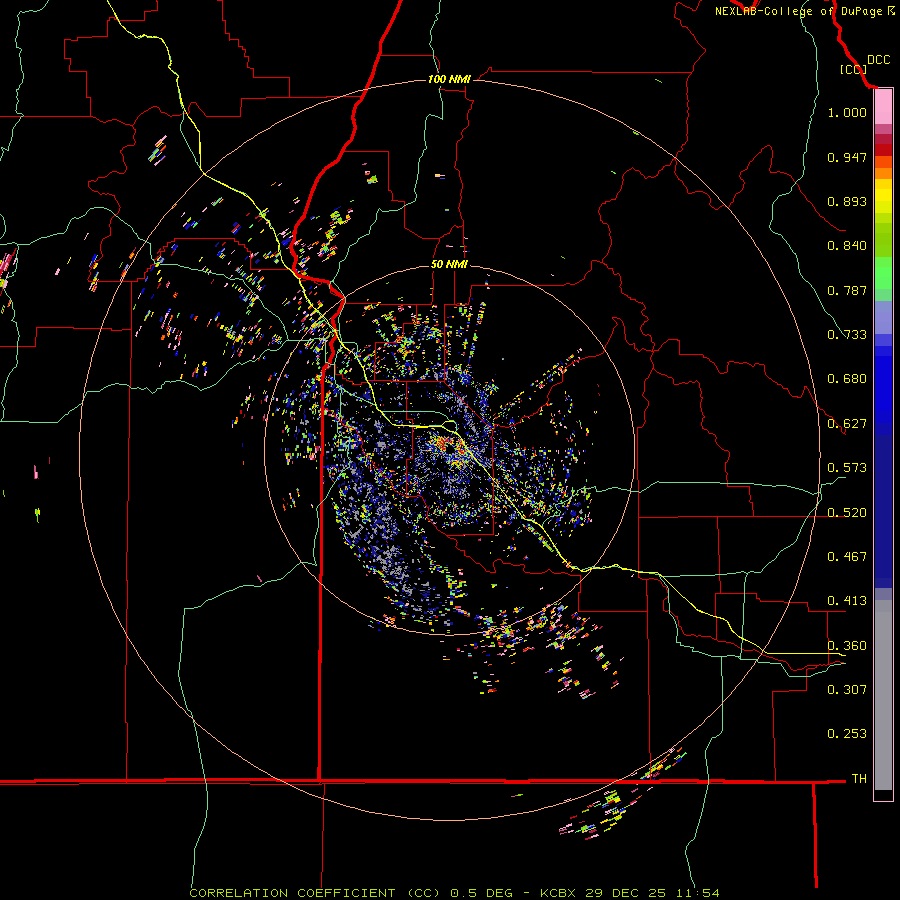Pick the red segment of the color scale

tap(883, 150)
